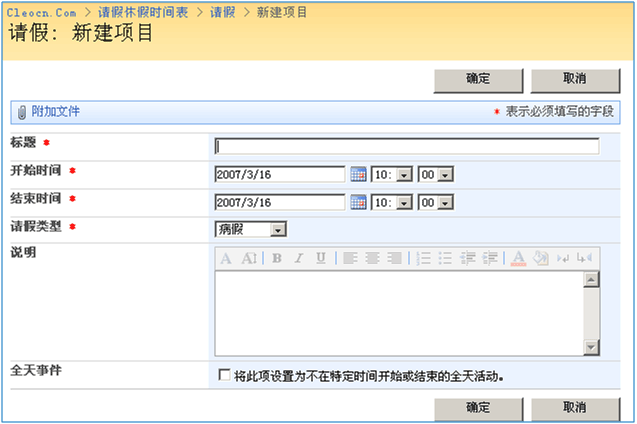This screenshot has width=637, height=424.
Task: Click inside the 说明 description text area
Action: coord(399,314)
